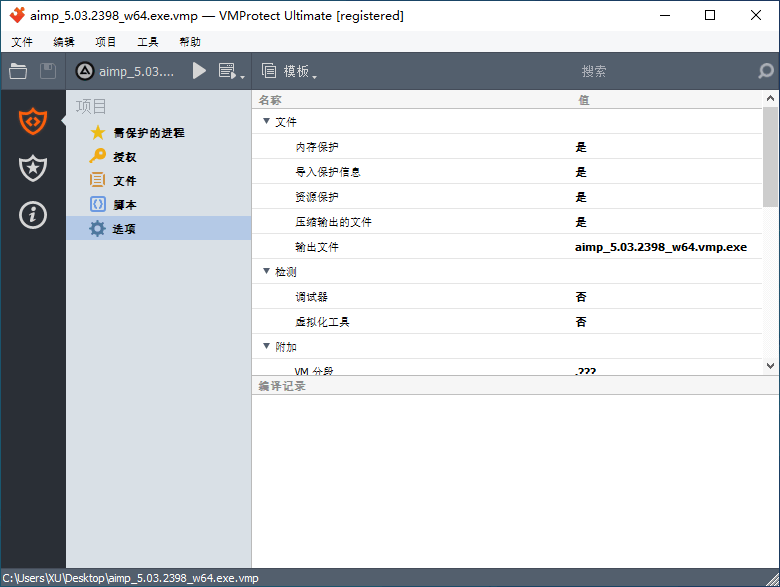The image size is (780, 587).
Task: Open the info details sidebar icon
Action: (33, 215)
